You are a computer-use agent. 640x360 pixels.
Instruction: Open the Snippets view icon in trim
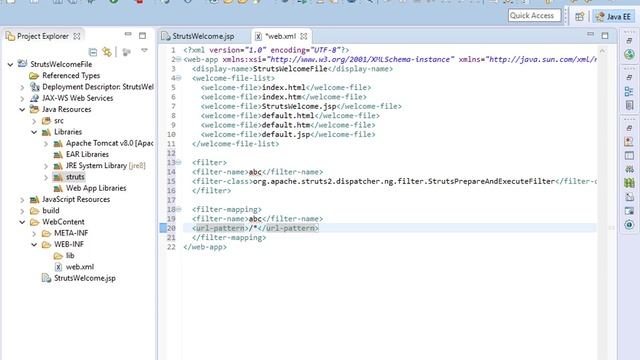click(x=629, y=197)
